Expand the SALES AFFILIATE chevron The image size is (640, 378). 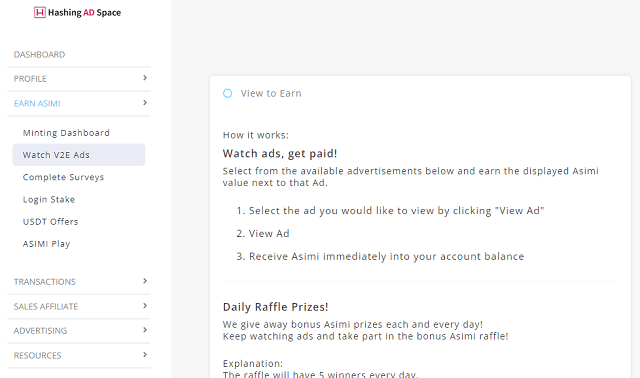(x=145, y=306)
